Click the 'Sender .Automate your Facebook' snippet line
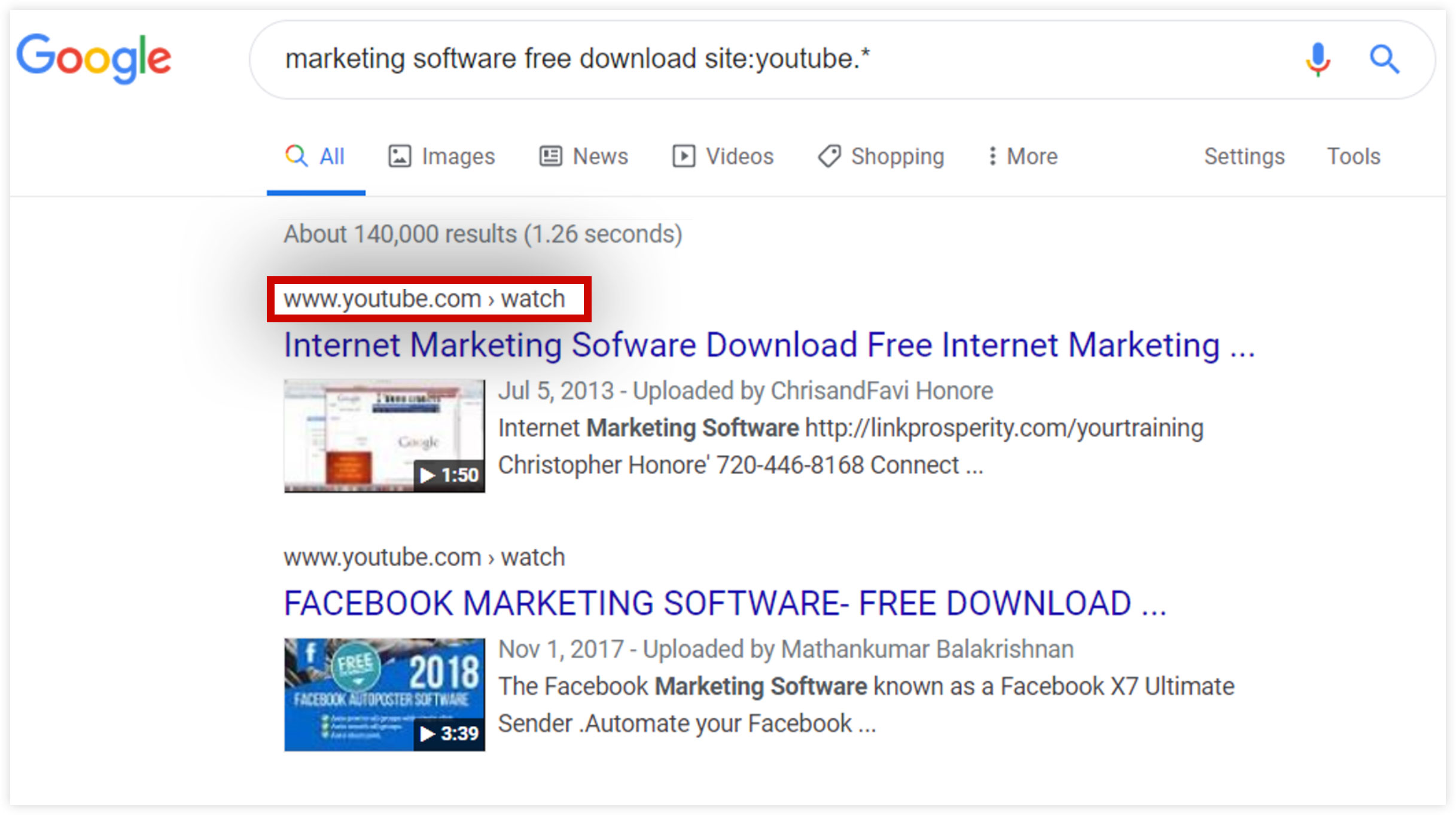The height and width of the screenshot is (815, 1456). [x=687, y=724]
